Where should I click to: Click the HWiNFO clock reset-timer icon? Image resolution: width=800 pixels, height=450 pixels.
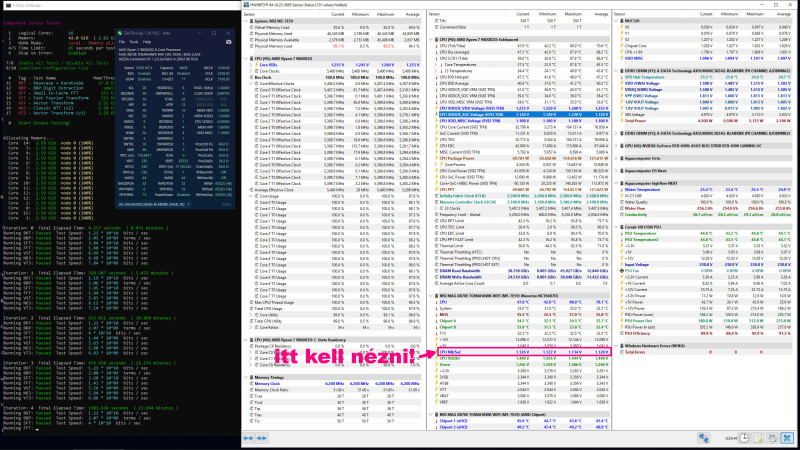pos(744,438)
